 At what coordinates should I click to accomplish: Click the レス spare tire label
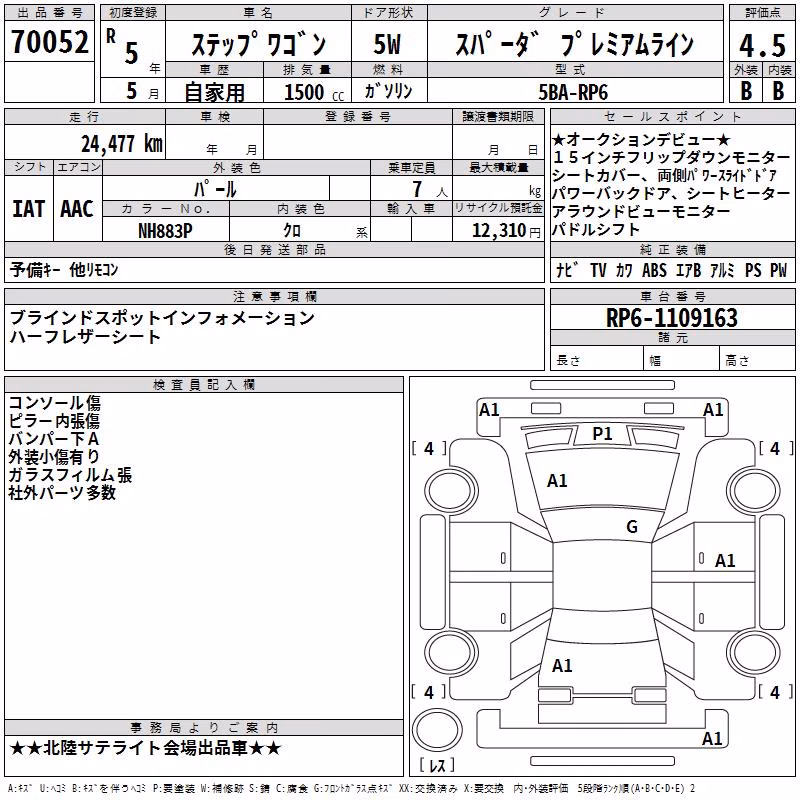coord(437,765)
